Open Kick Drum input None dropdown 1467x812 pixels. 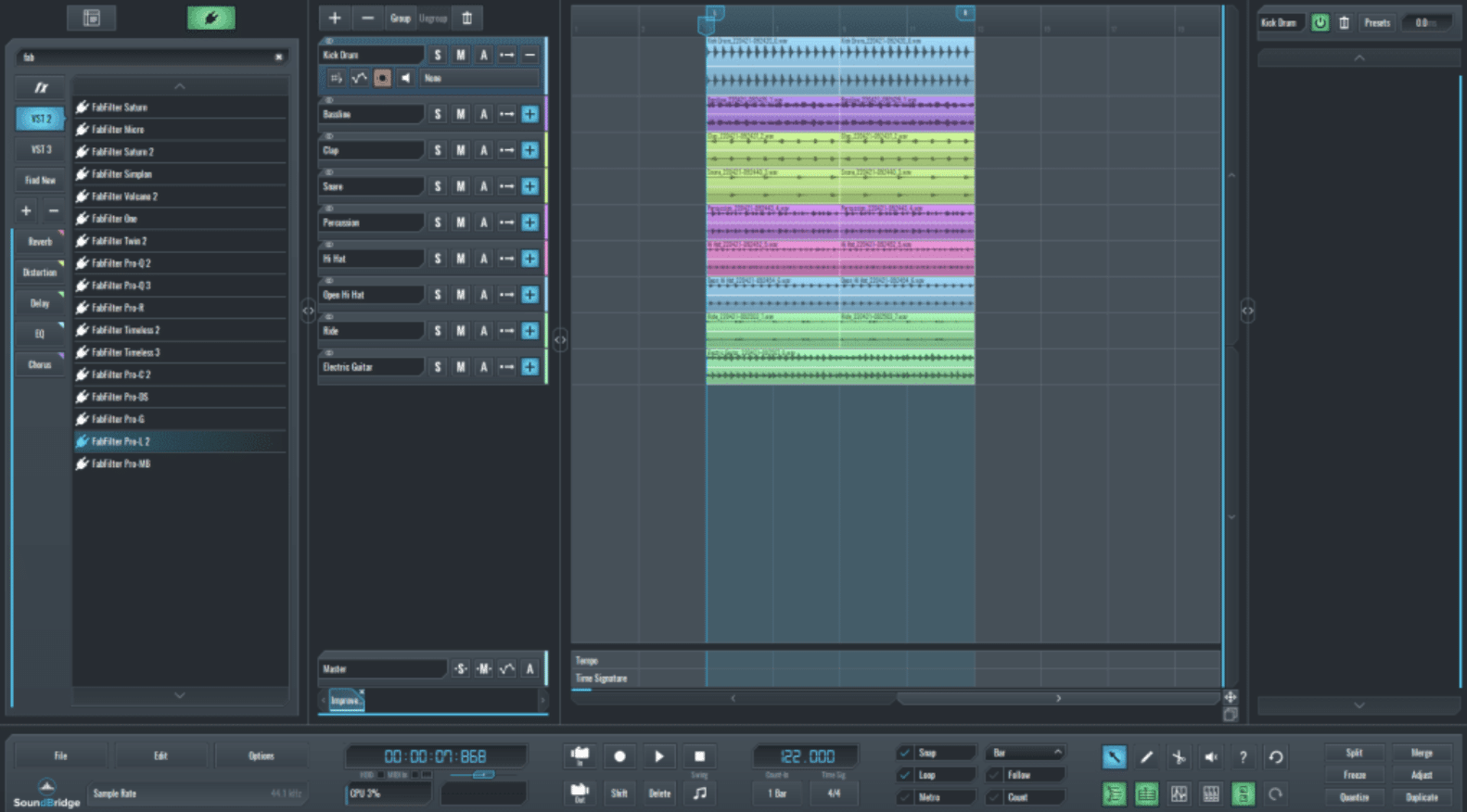479,78
